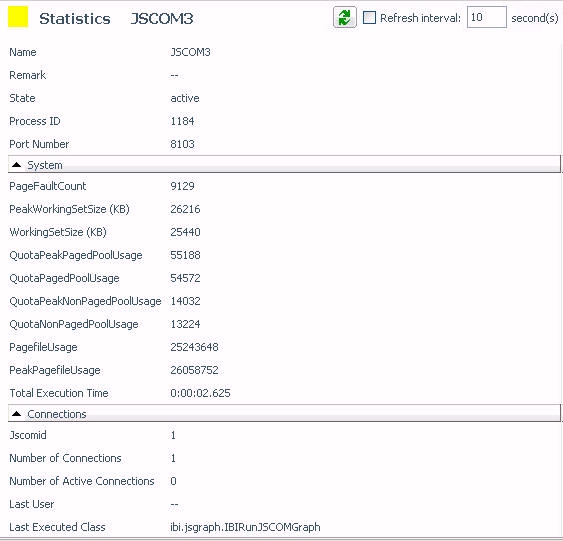563x541 pixels.
Task: Click the Number of Active Connections label
Action: tap(82, 481)
